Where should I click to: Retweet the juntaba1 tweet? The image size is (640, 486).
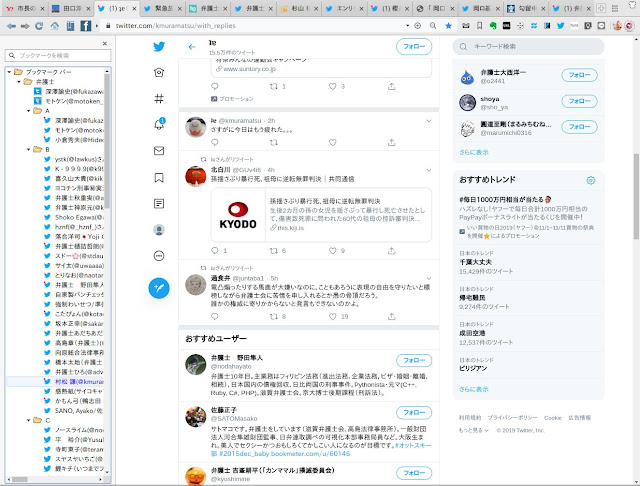click(x=274, y=316)
